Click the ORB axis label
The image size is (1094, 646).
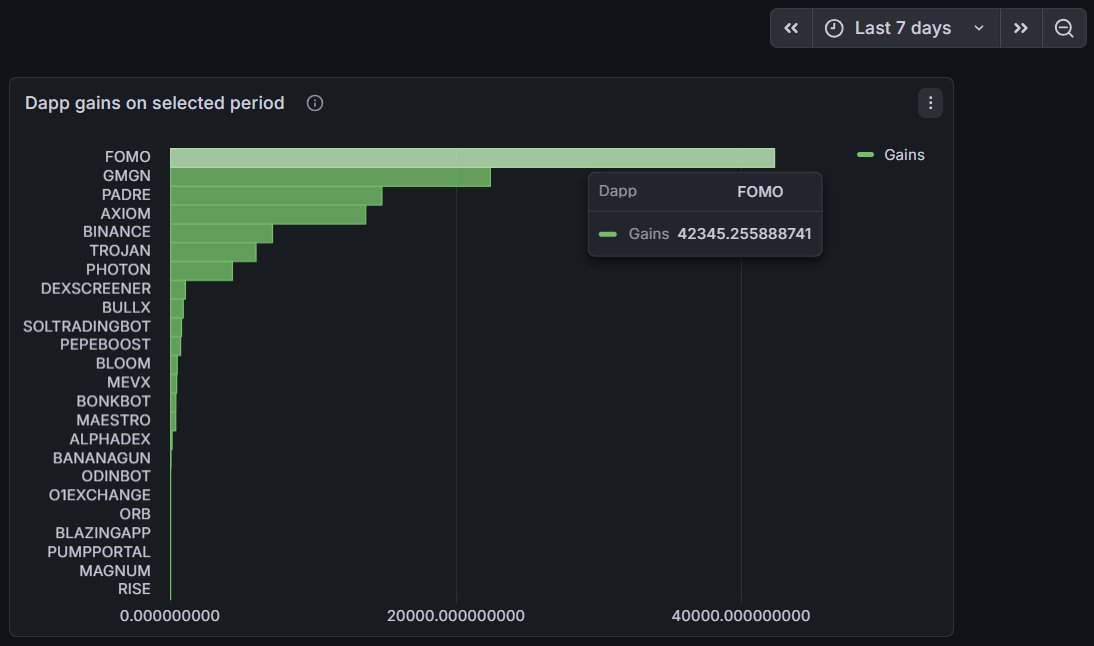(135, 513)
